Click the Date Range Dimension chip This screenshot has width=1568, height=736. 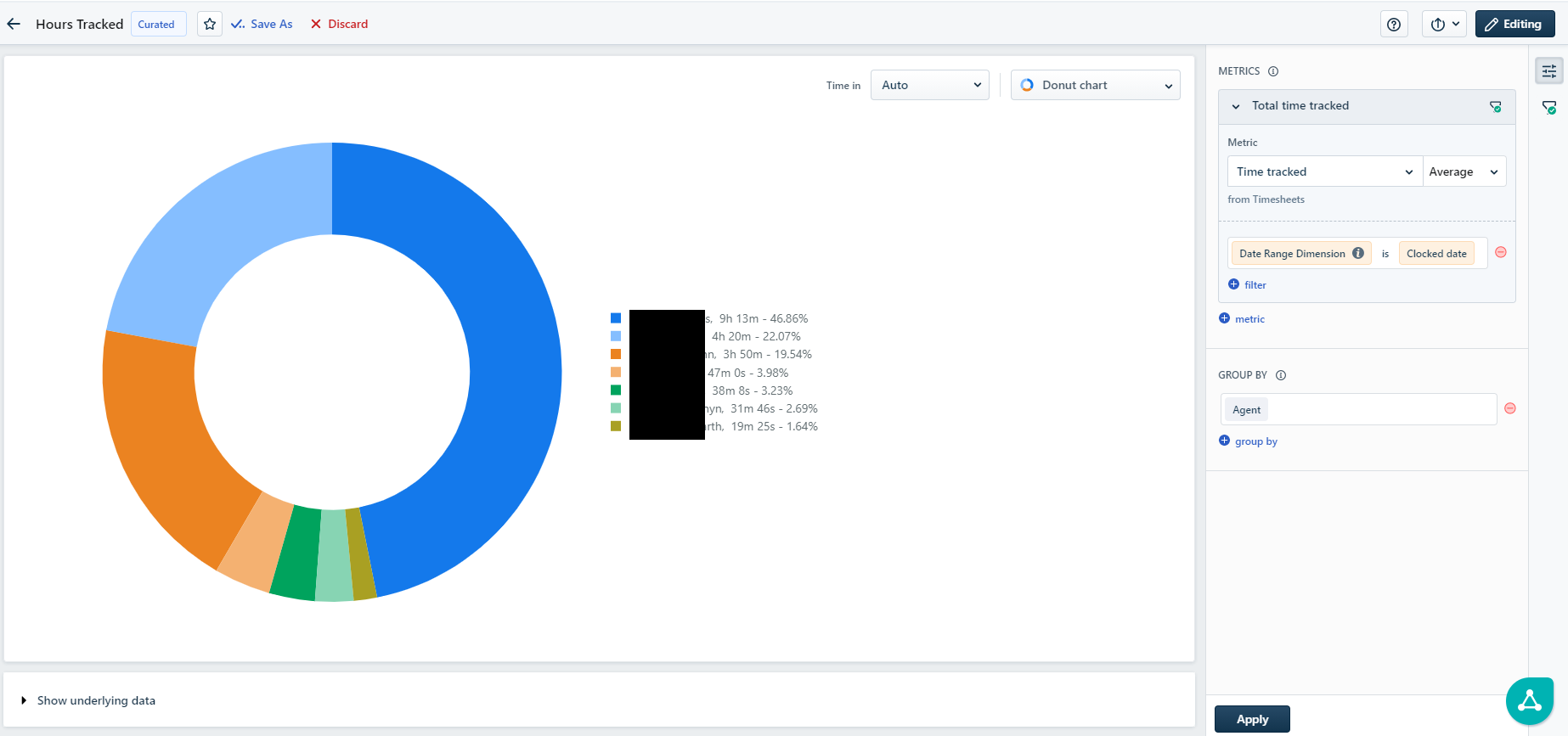(1301, 253)
